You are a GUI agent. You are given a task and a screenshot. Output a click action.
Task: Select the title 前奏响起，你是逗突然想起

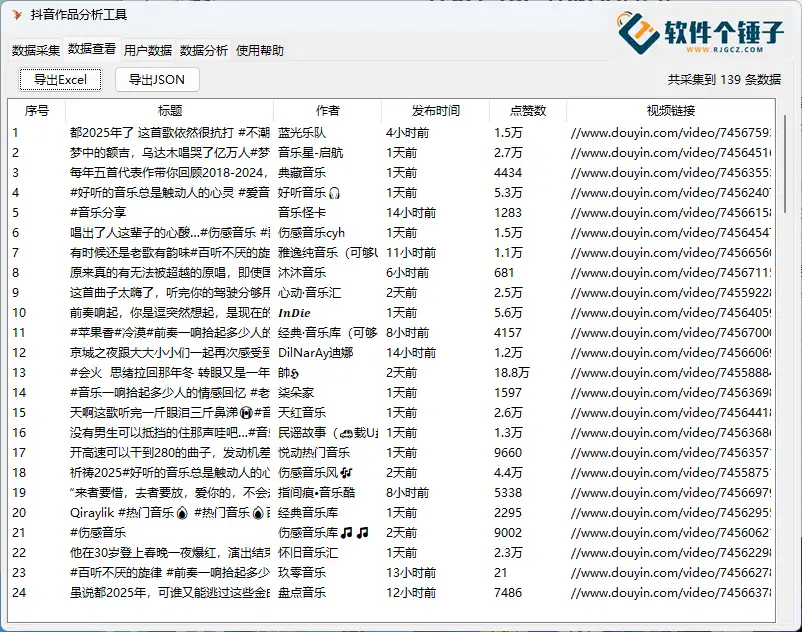170,312
